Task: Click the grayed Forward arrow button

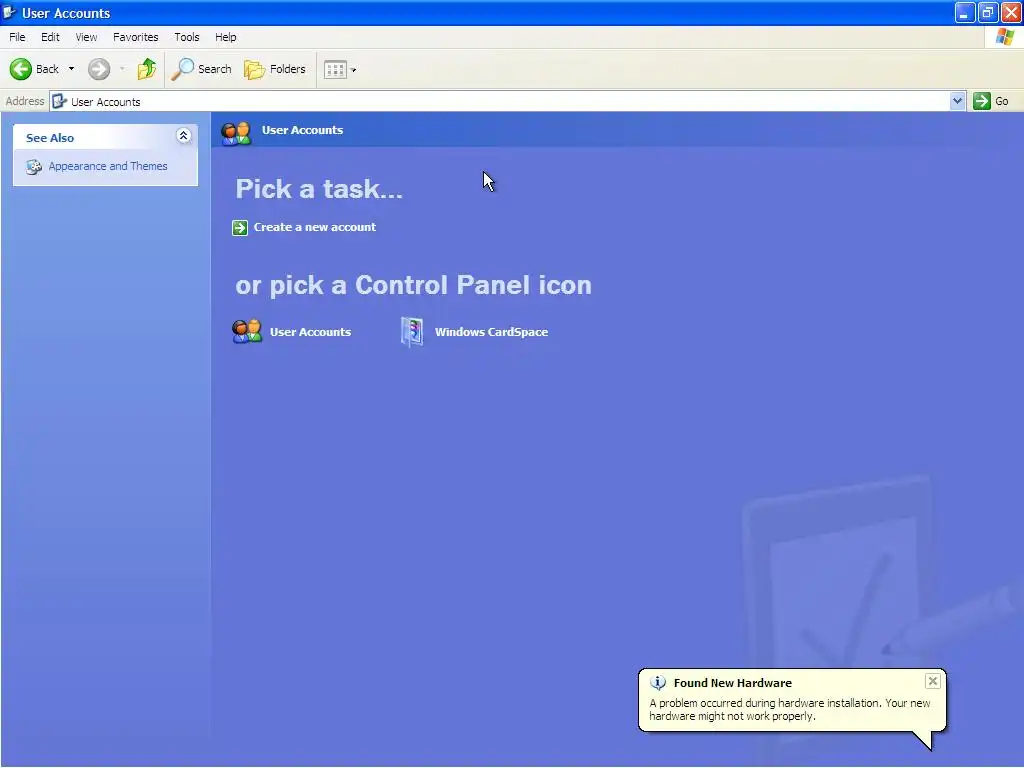Action: coord(99,69)
